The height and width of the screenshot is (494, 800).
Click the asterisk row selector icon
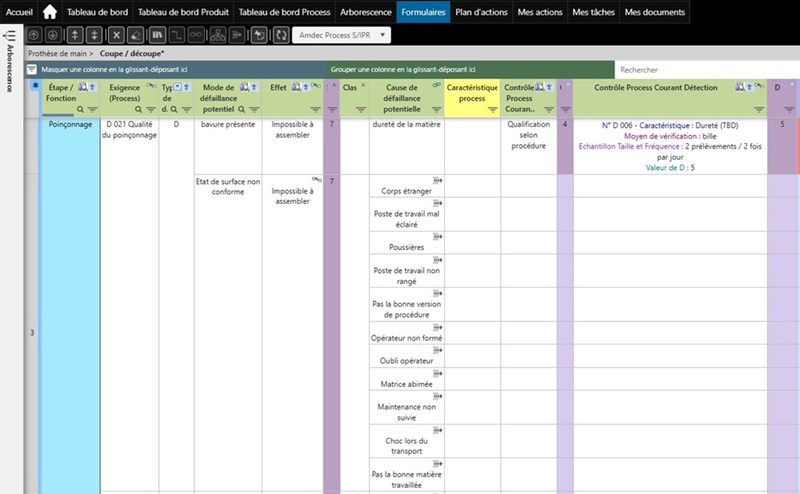click(35, 86)
